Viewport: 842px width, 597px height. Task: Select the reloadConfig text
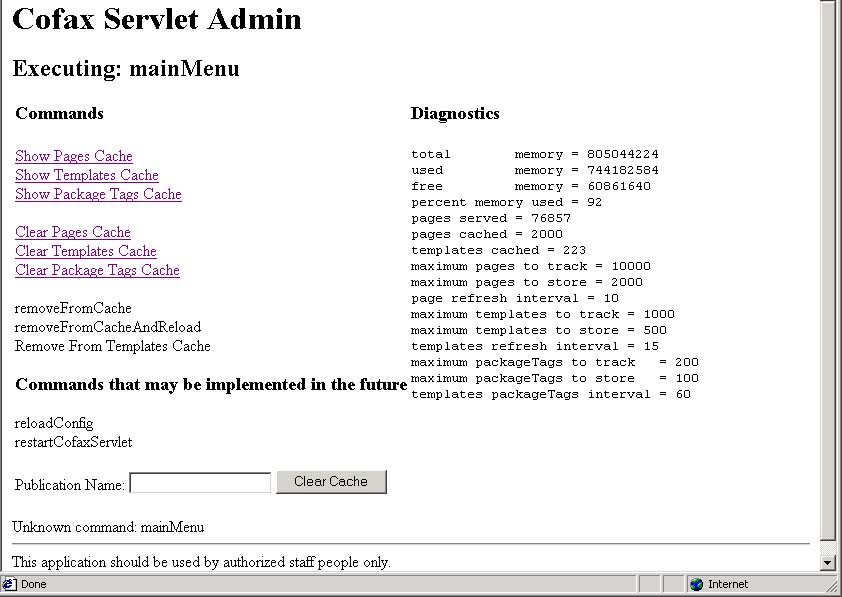coord(54,423)
